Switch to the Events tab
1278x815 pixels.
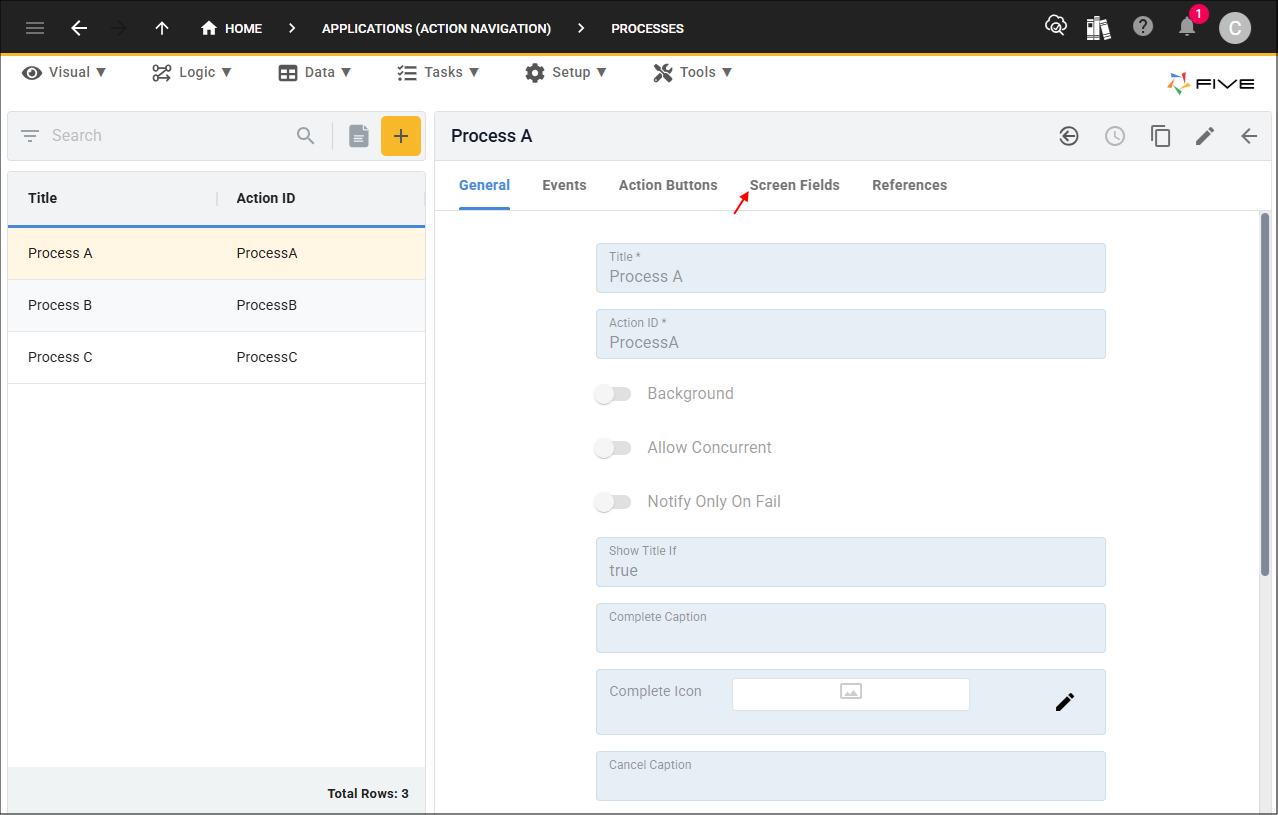[564, 185]
